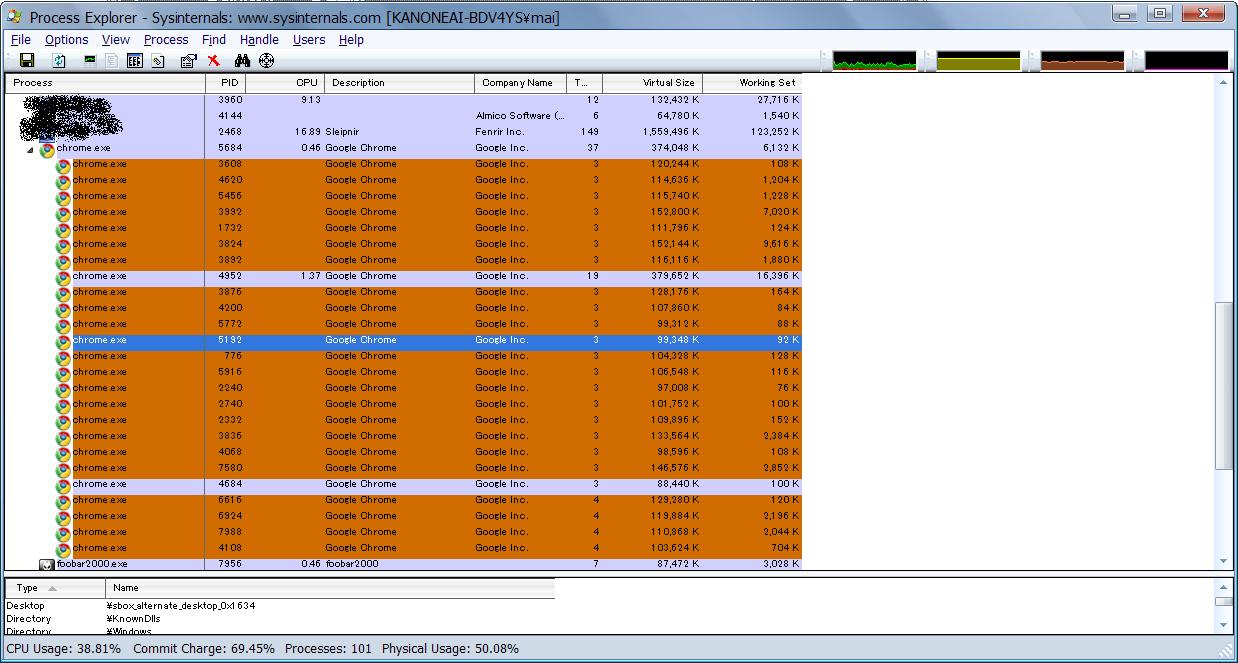1238x663 pixels.
Task: Open the Users menu
Action: (309, 40)
